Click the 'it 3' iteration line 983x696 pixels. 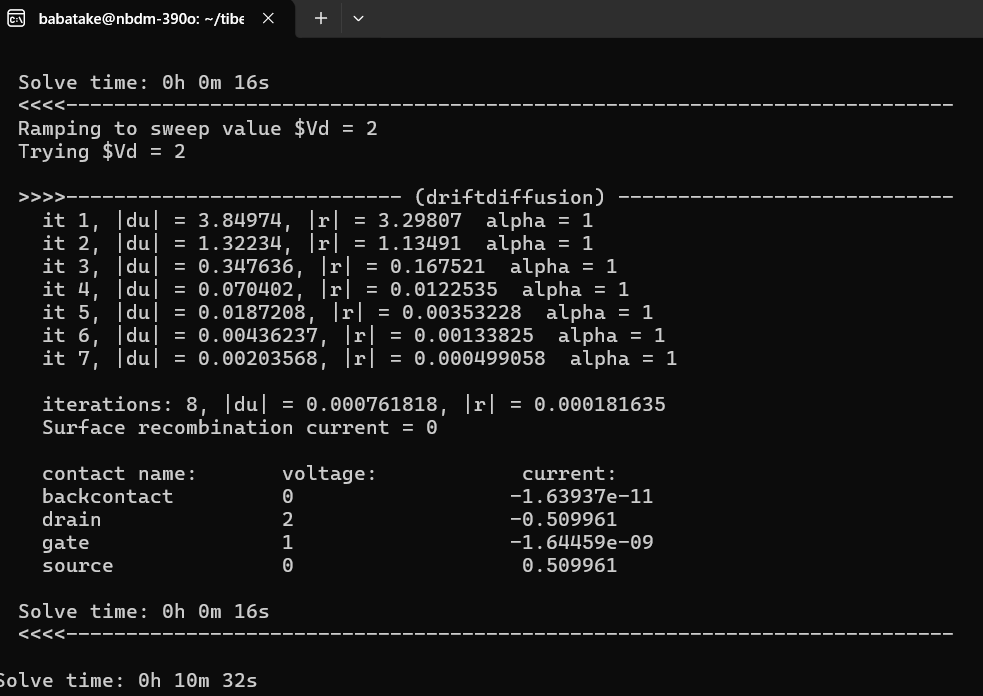(x=329, y=266)
